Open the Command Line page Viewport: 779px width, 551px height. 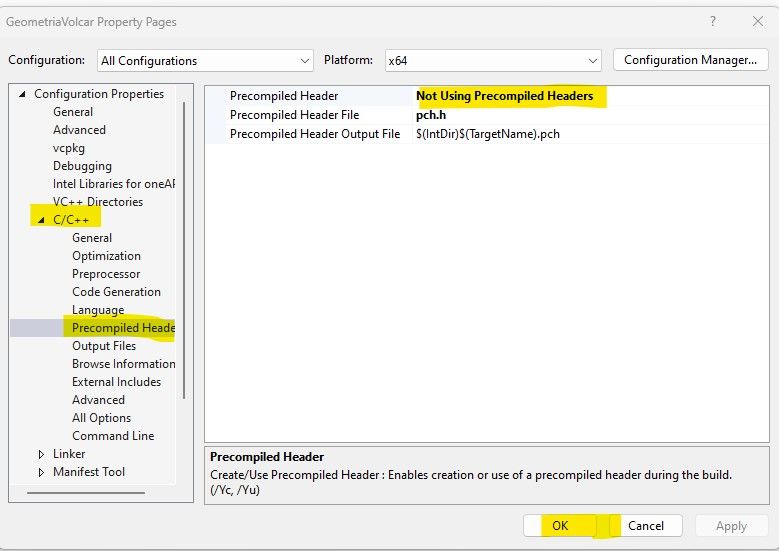(x=113, y=436)
